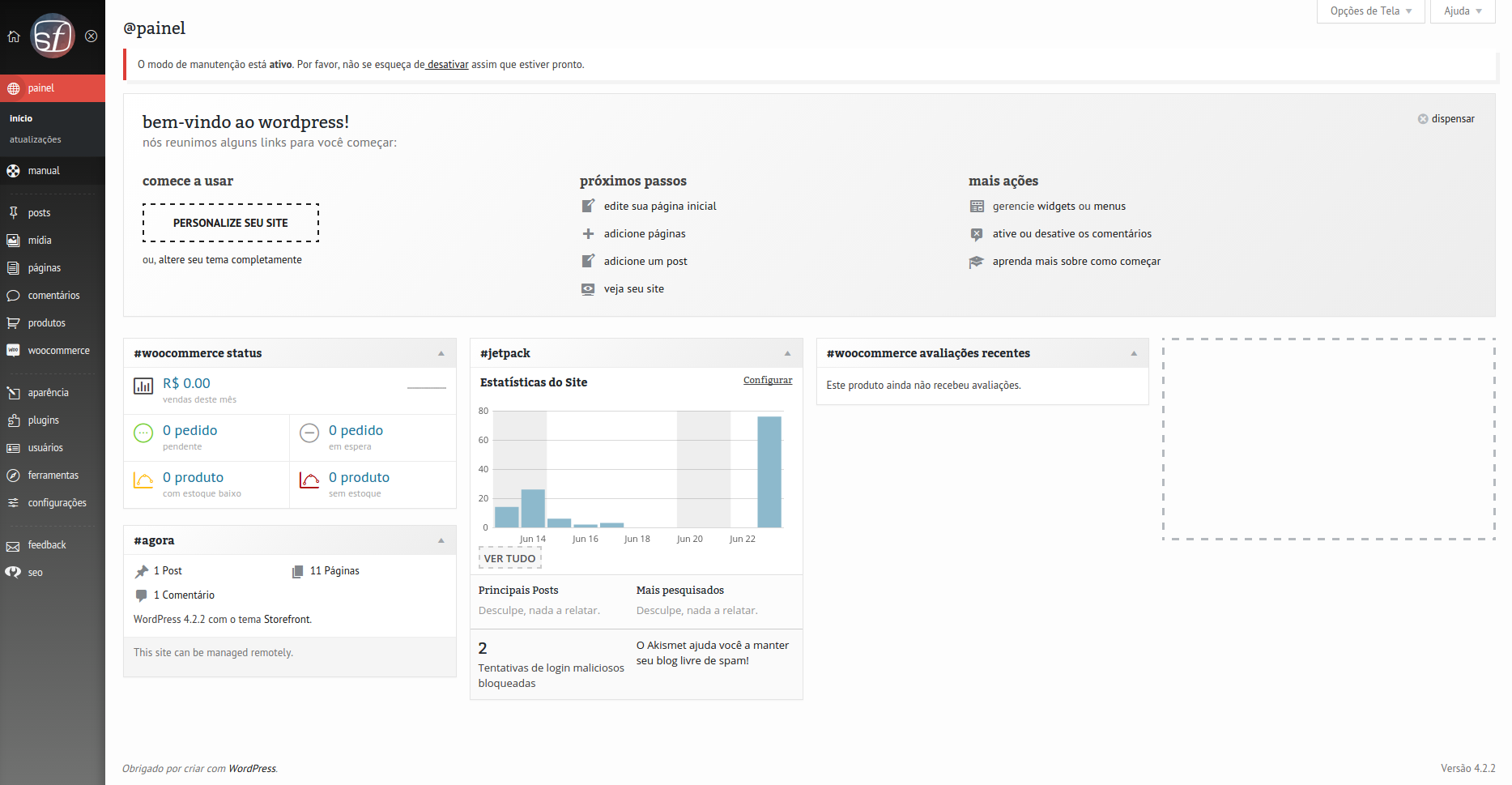
Task: Click the produtos cart icon
Action: click(x=14, y=323)
